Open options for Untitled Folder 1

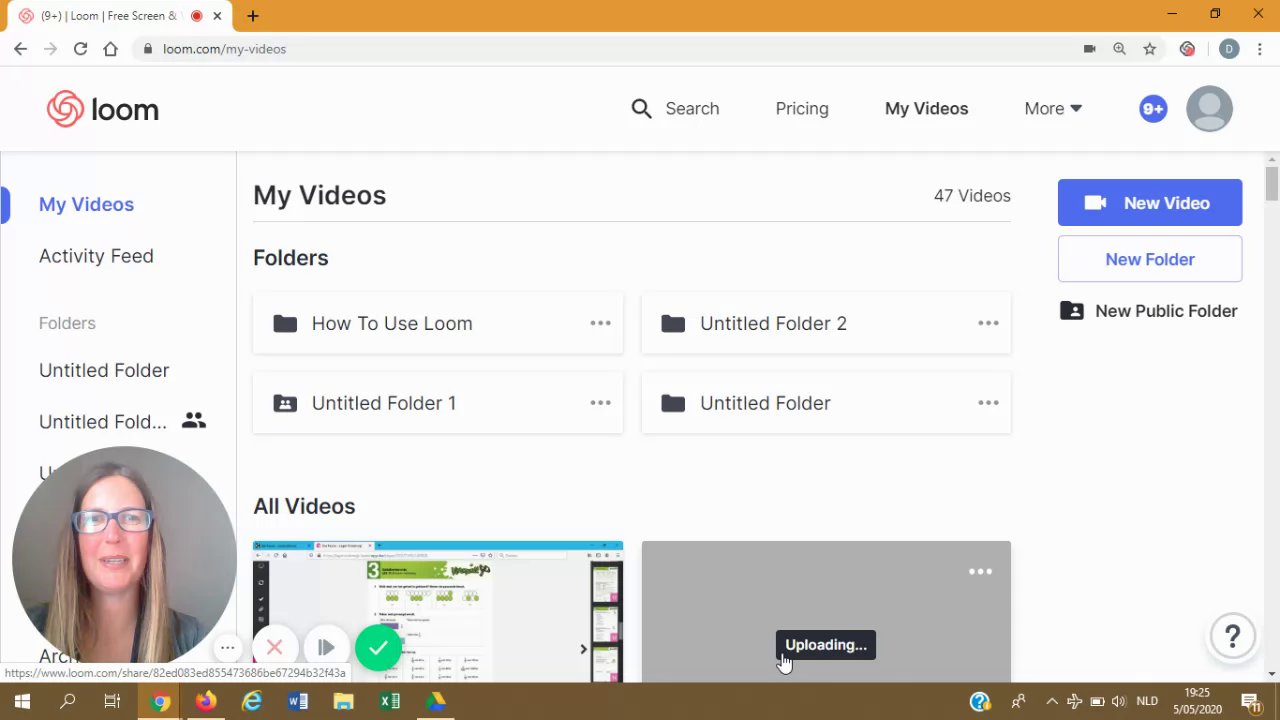coord(600,403)
